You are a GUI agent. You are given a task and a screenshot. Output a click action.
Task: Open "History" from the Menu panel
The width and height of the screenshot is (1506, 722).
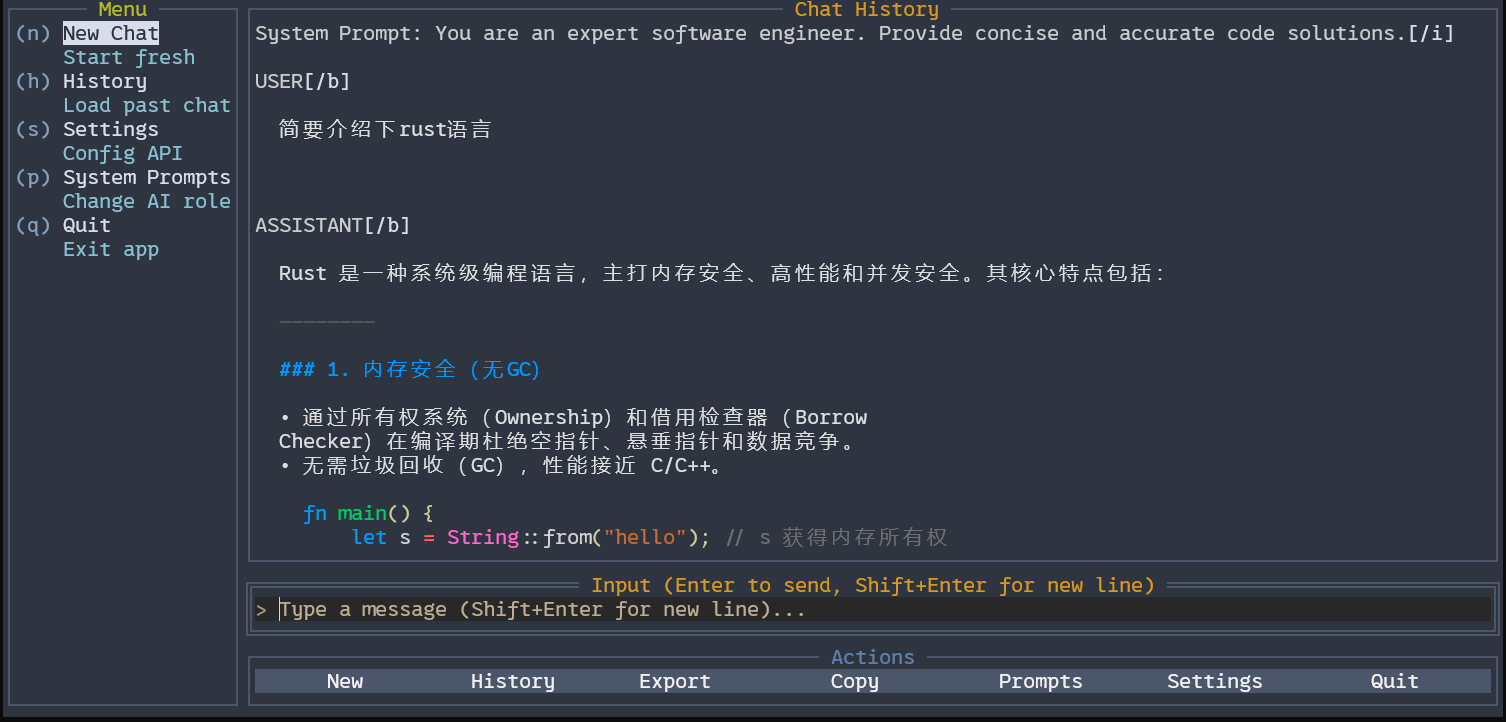(104, 81)
